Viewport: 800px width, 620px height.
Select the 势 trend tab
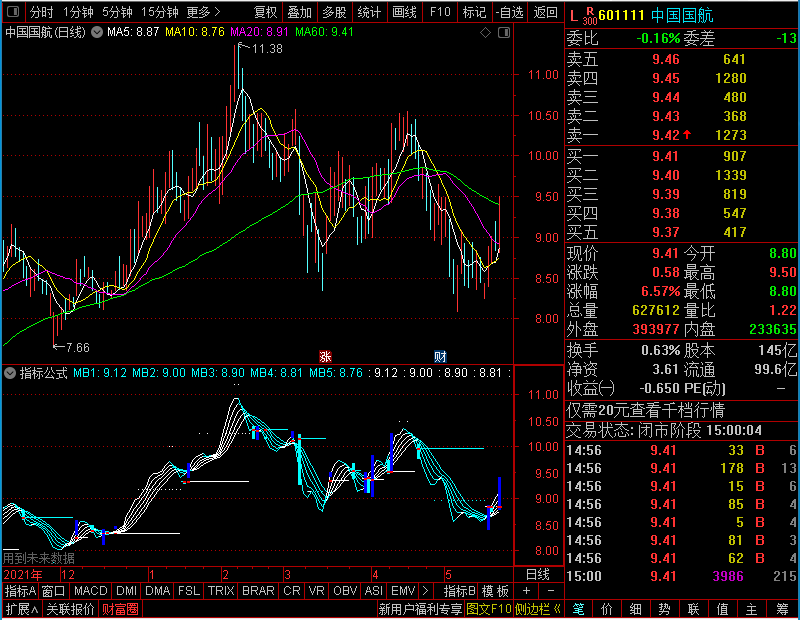[664, 609]
